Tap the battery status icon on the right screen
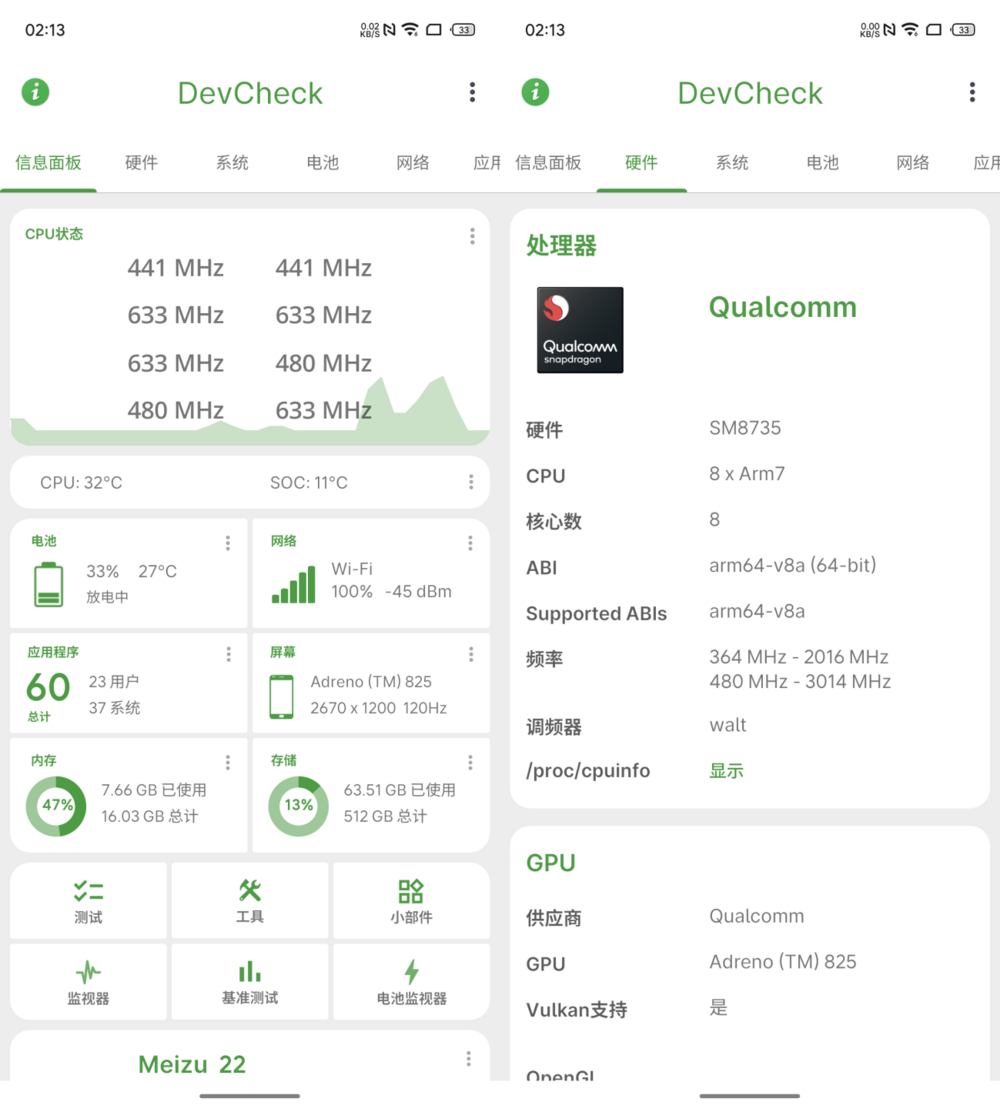The image size is (1000, 1112). (x=962, y=29)
